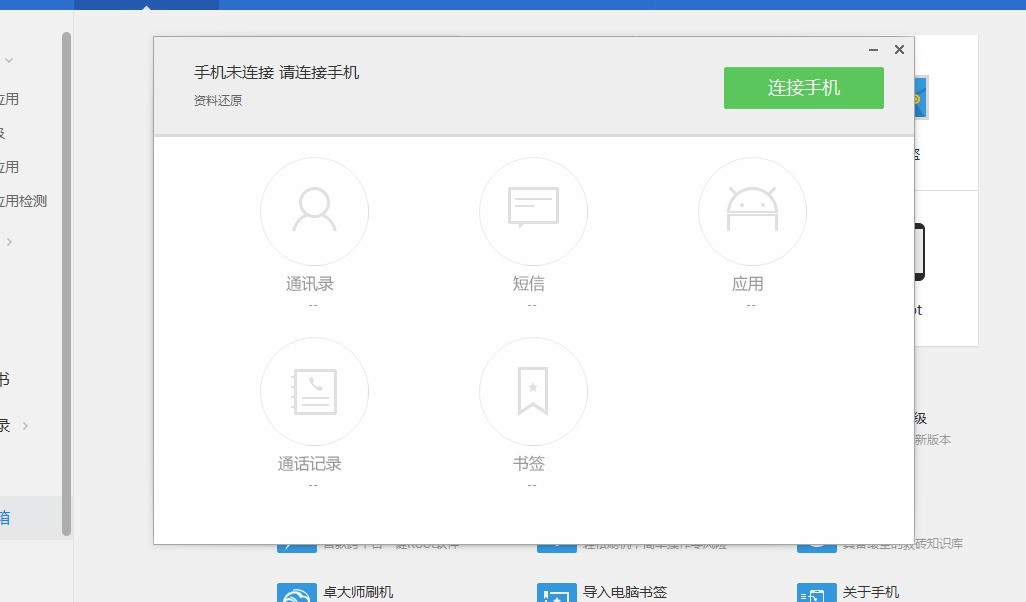The height and width of the screenshot is (602, 1026).
Task: Close the 资料还原 dialog
Action: (899, 50)
